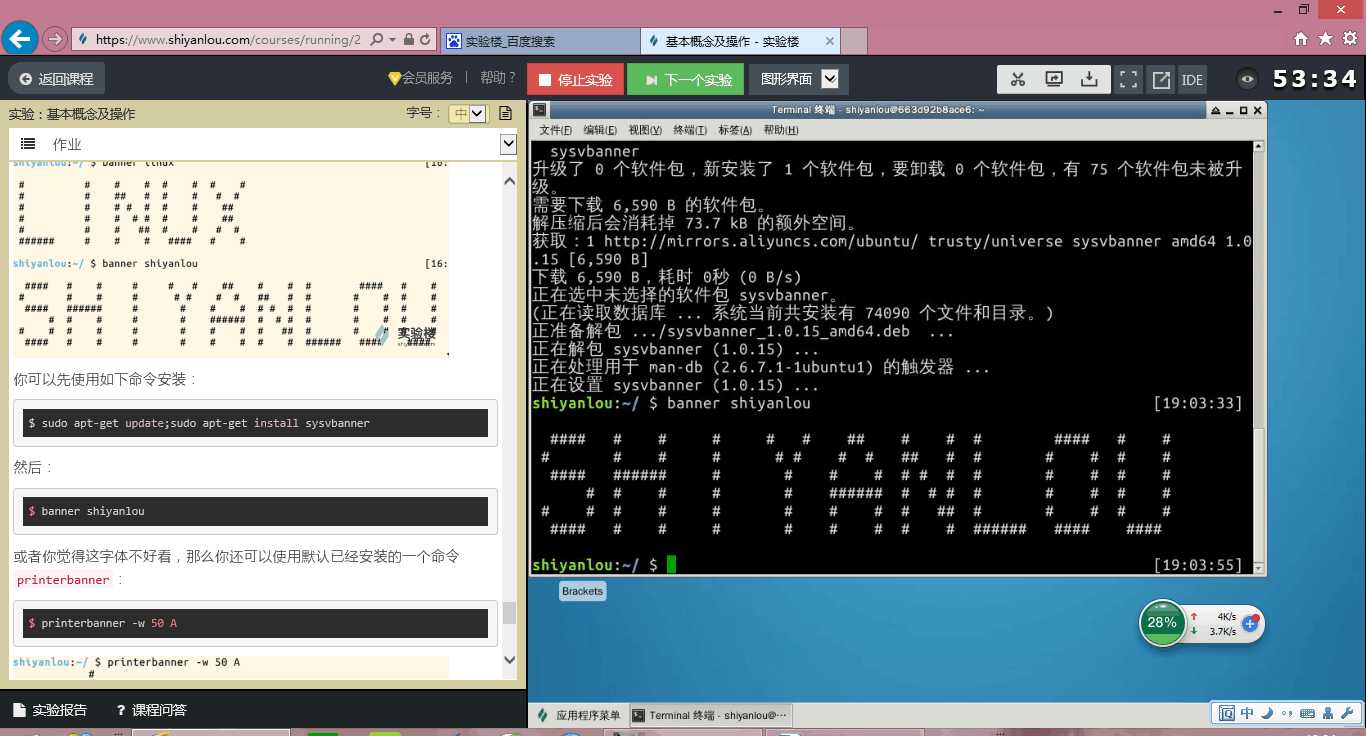Viewport: 1366px width, 736px height.
Task: Select the 基本概念及操作 - 实验楼 tab
Action: [x=740, y=41]
